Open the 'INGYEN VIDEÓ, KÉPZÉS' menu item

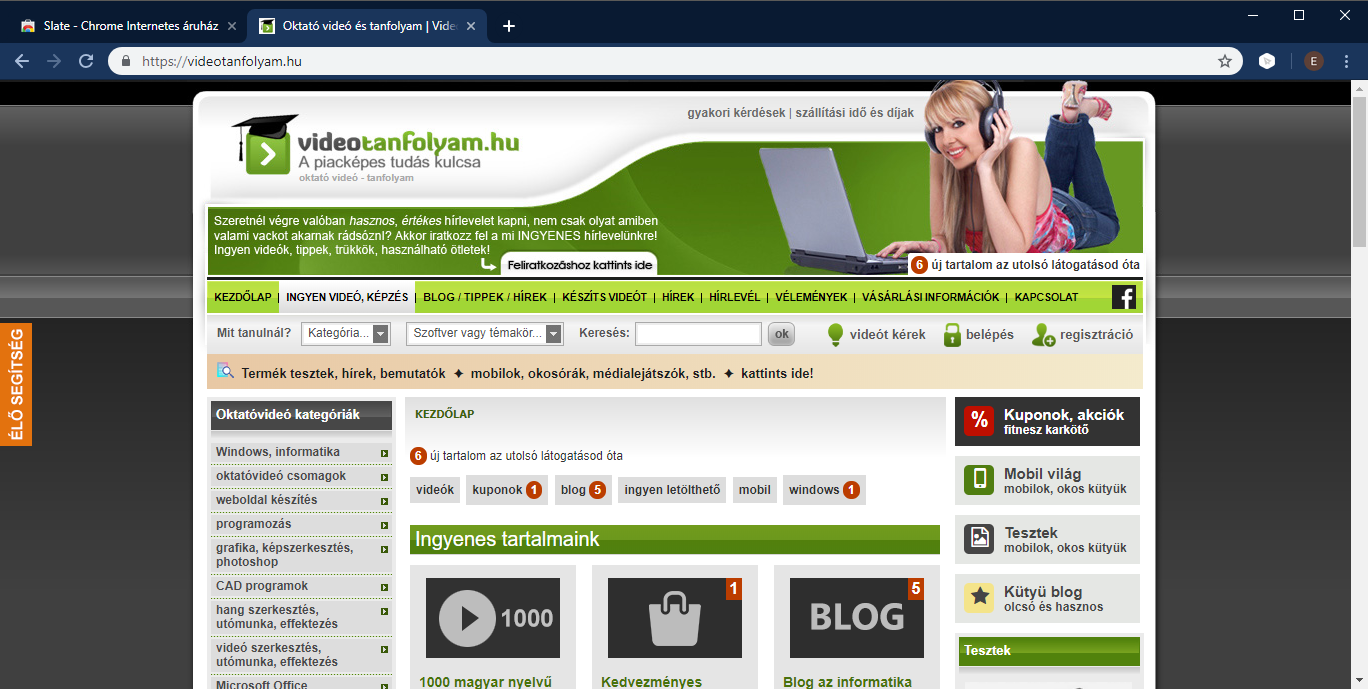(347, 297)
